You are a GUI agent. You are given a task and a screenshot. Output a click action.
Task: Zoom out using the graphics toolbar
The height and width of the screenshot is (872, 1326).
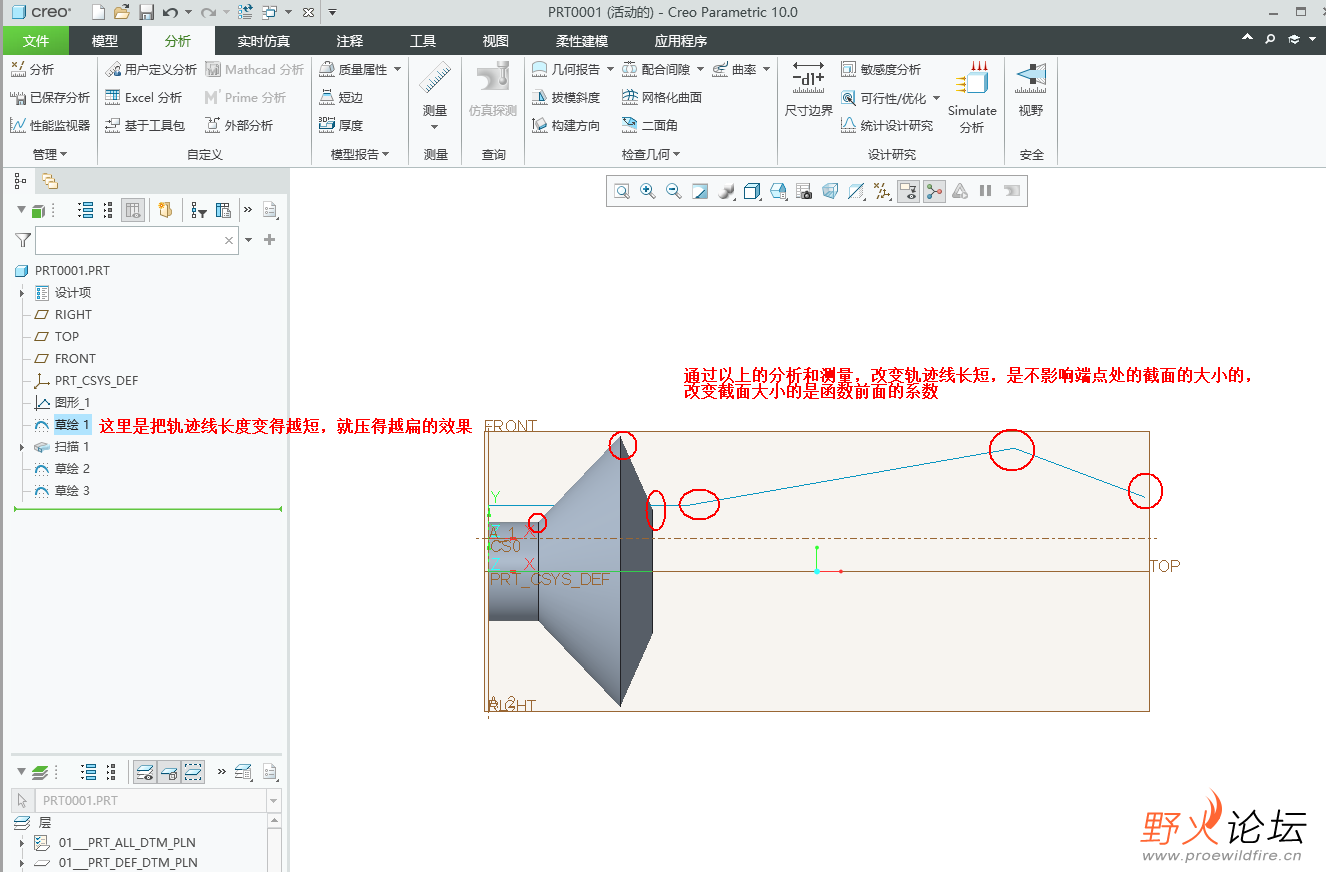tap(674, 191)
